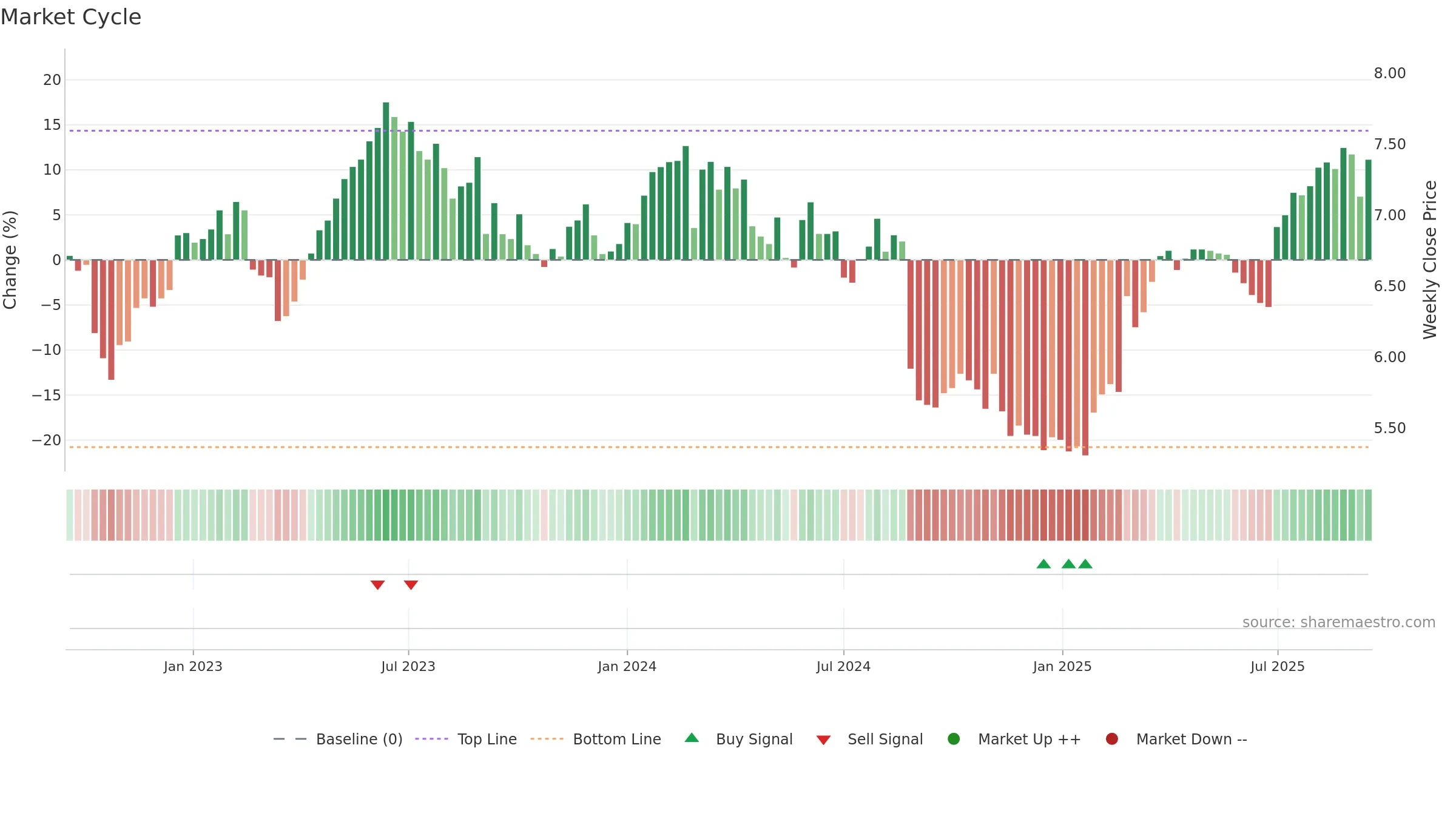
Task: Click the 7.50 price axis tick
Action: (1390, 144)
